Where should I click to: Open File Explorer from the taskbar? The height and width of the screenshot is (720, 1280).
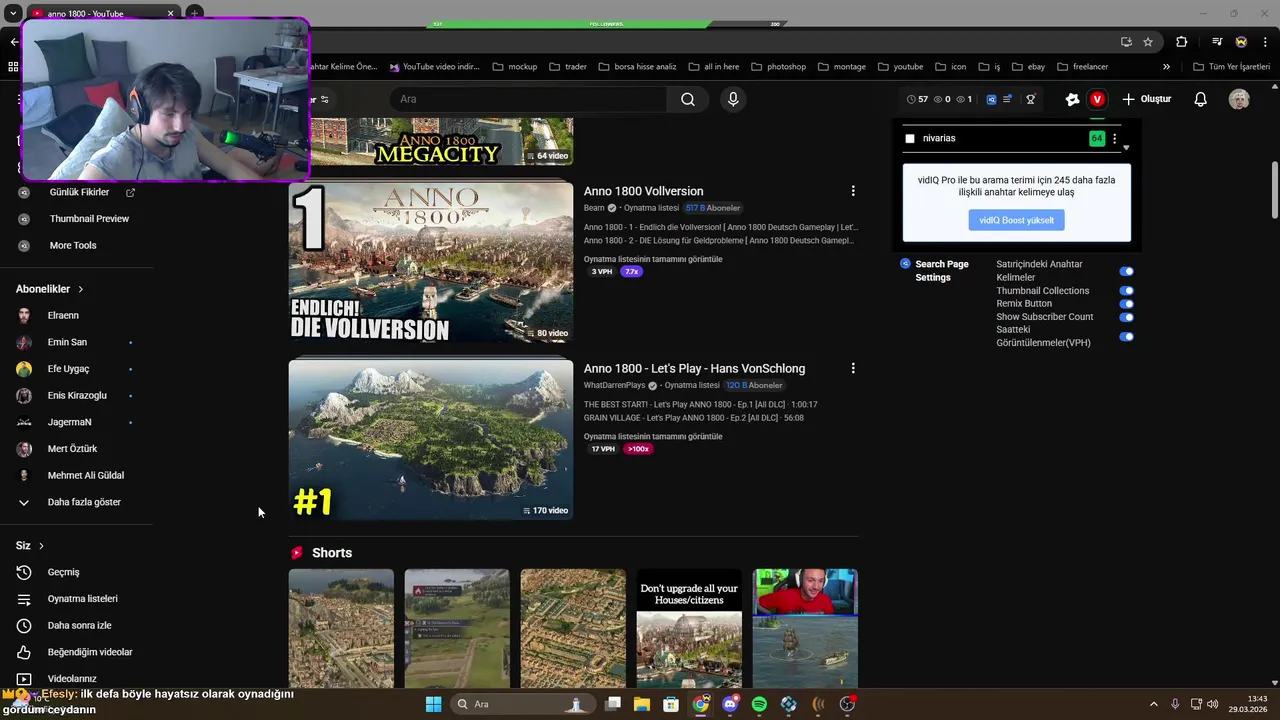[x=642, y=704]
